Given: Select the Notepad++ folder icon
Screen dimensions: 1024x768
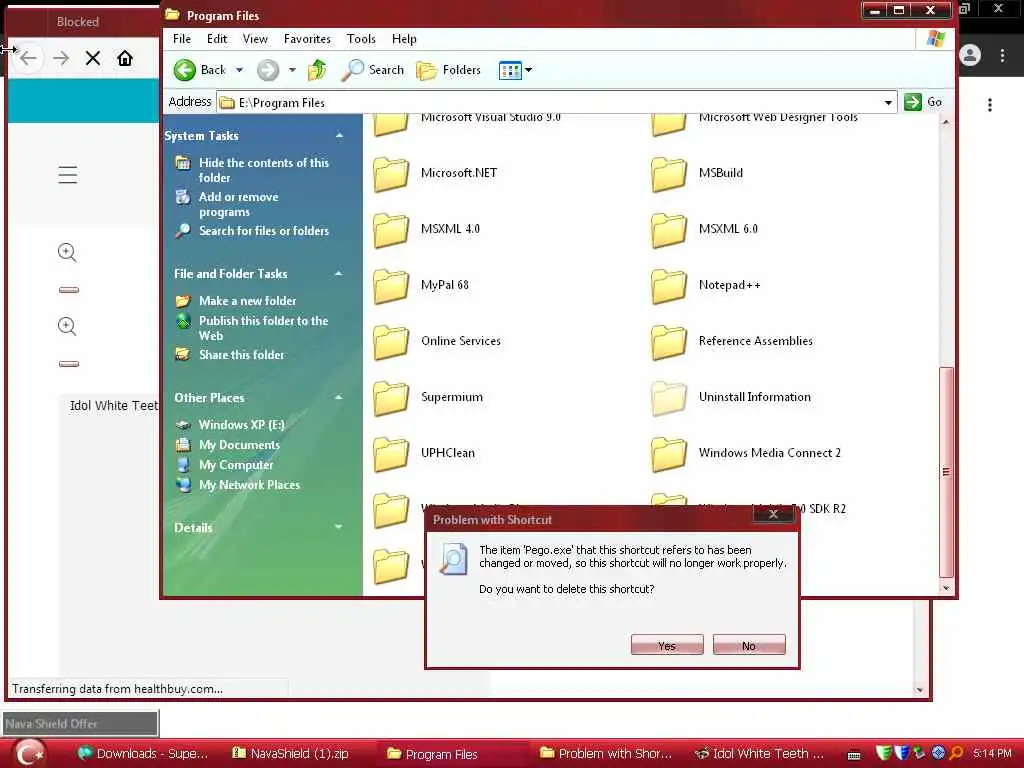Looking at the screenshot, I should coord(669,286).
